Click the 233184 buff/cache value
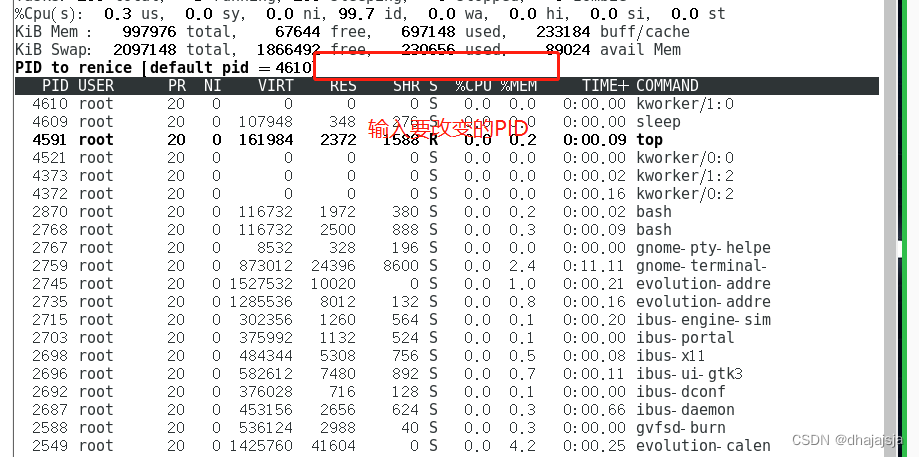 coord(563,32)
